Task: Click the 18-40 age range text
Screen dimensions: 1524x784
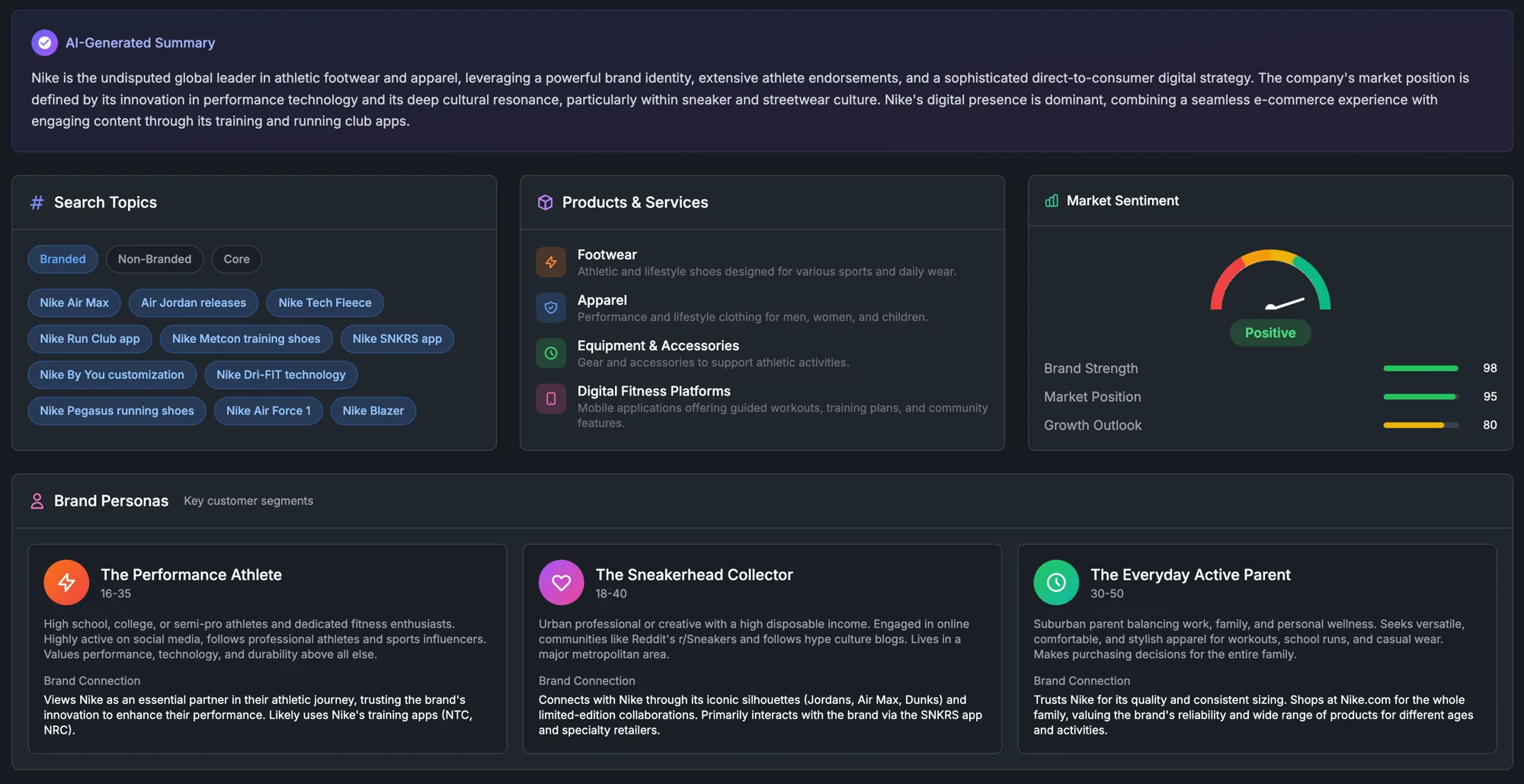Action: coord(611,594)
